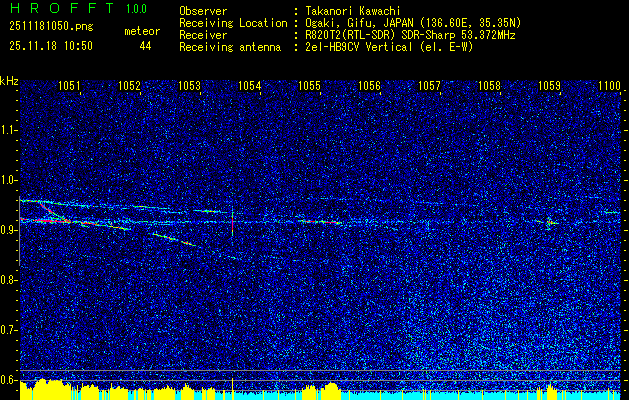Image resolution: width=629 pixels, height=400 pixels.
Task: Click the small echo near 1059
Action: pos(549,222)
